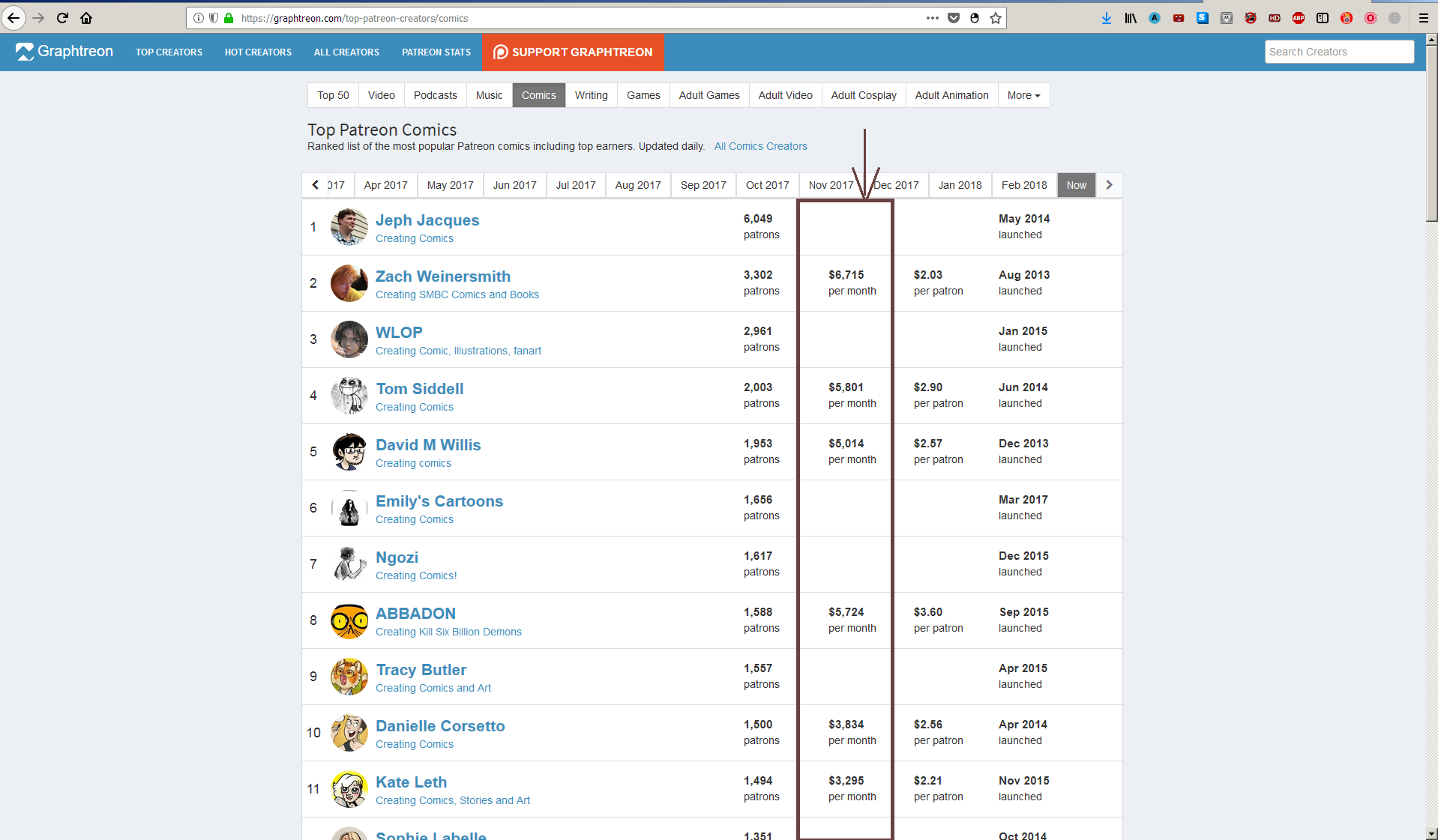Switch to Sep 2017 month tab
This screenshot has height=840, width=1438.
tap(703, 185)
